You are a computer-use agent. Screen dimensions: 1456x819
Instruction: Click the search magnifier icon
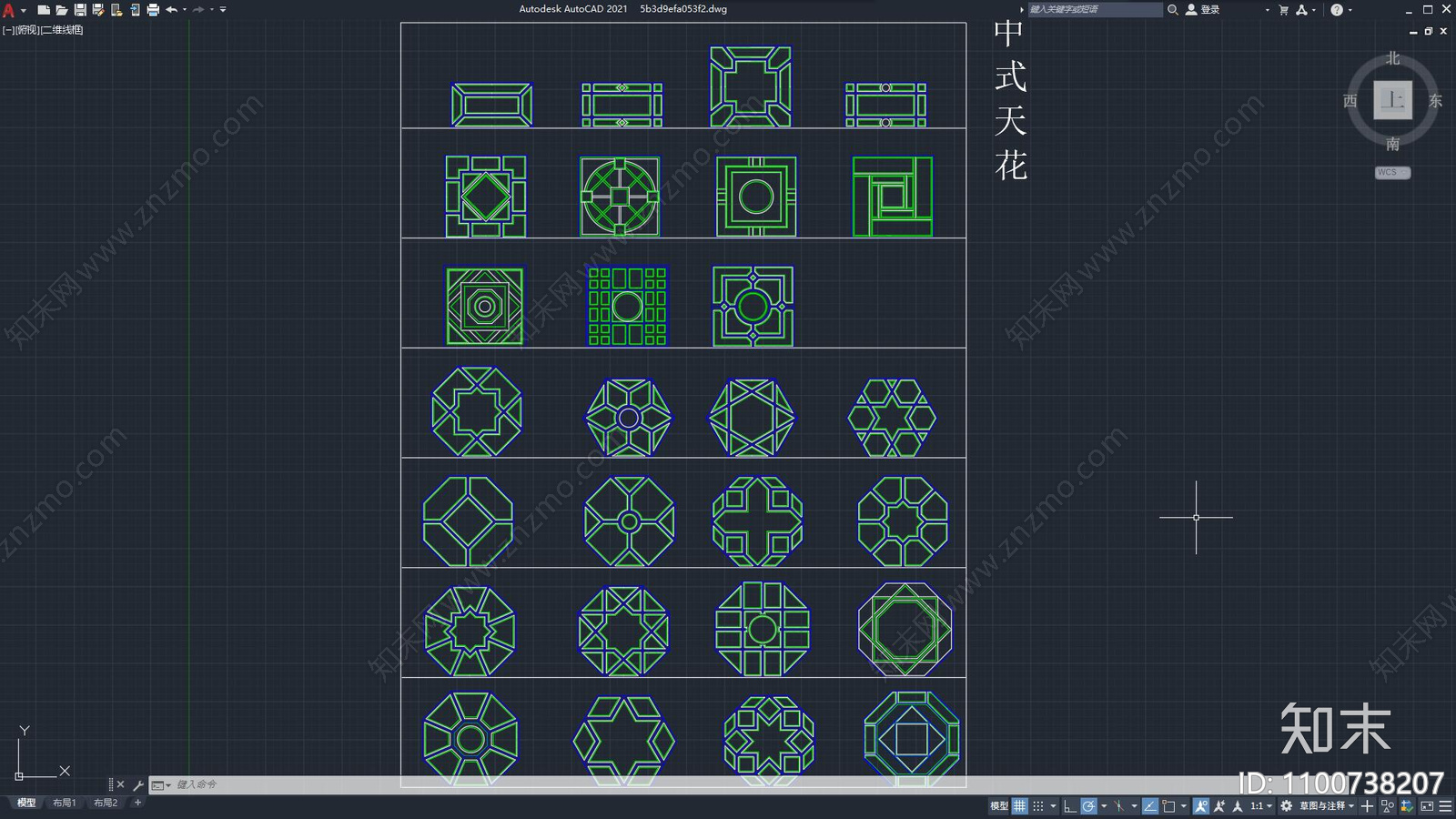pos(1173,9)
